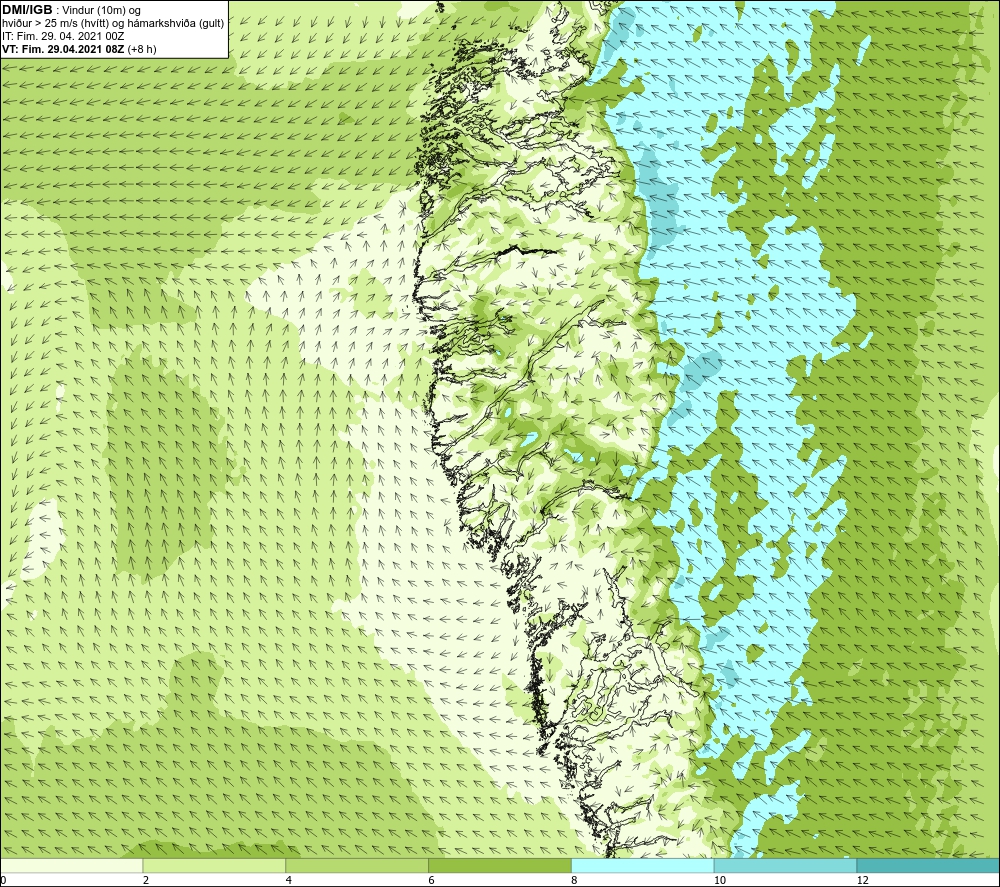Click the 'IT: Fim. 29. 04. 2021 00Z' line

(62, 36)
